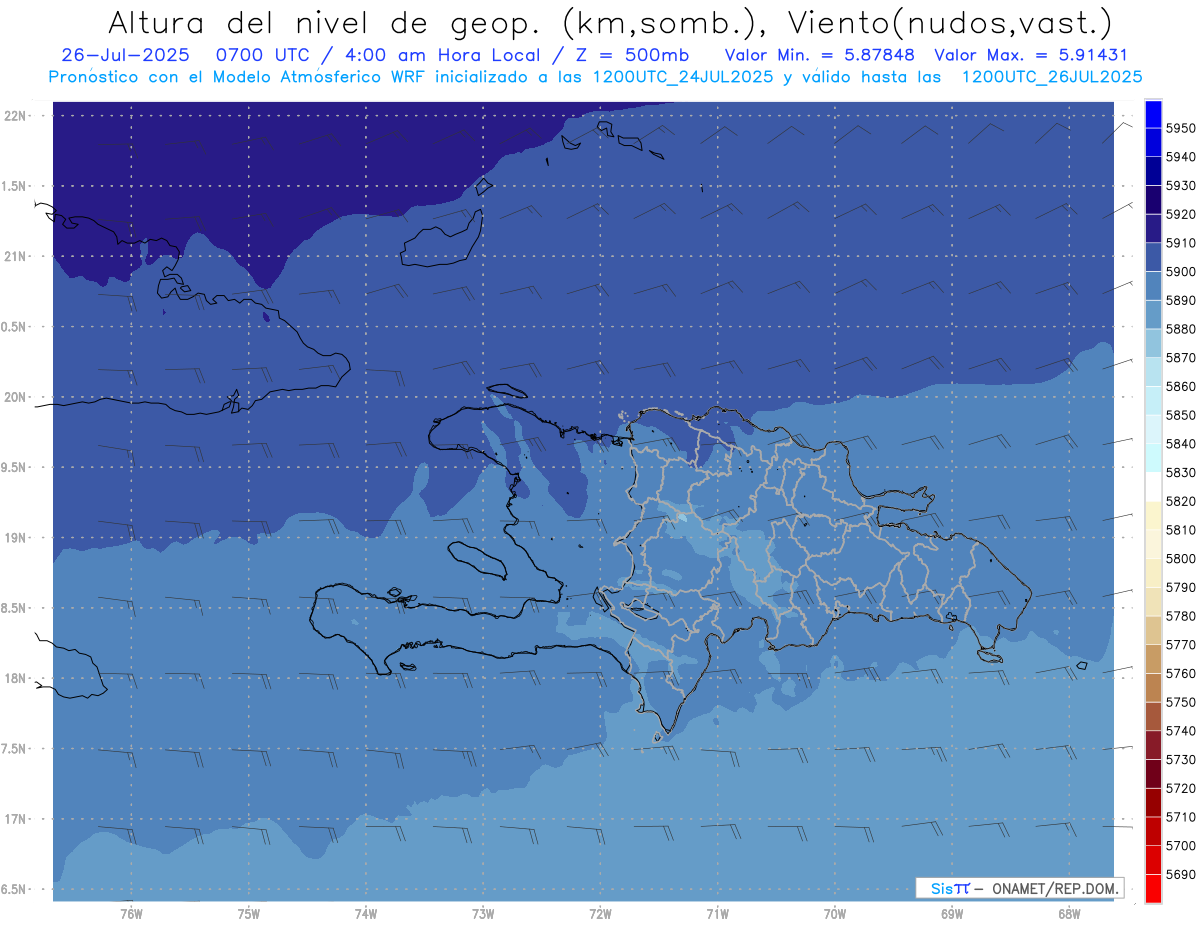Click the '20N' latitude label
The image size is (1200, 927).
pyautogui.click(x=16, y=397)
